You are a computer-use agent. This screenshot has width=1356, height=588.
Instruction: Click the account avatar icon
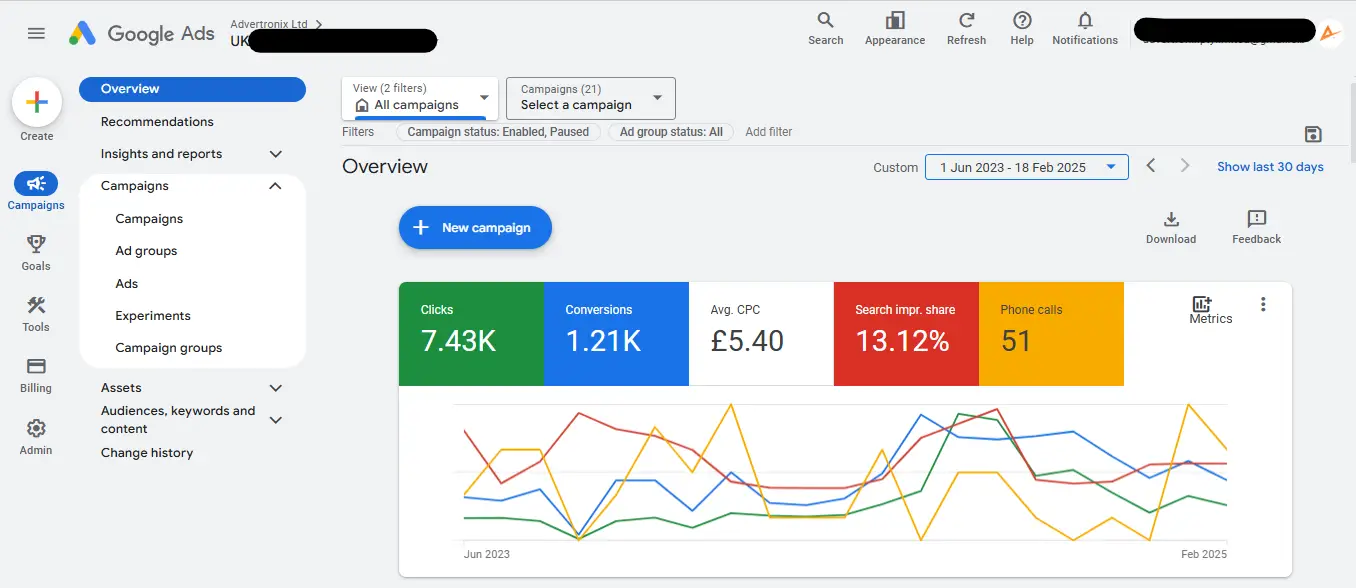(x=1330, y=33)
